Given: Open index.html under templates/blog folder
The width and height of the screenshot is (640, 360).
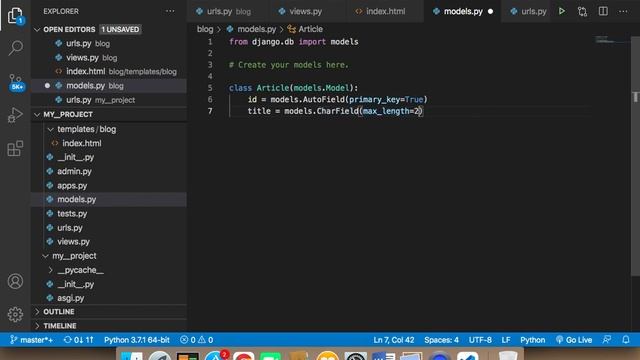Looking at the screenshot, I should tap(109, 143).
